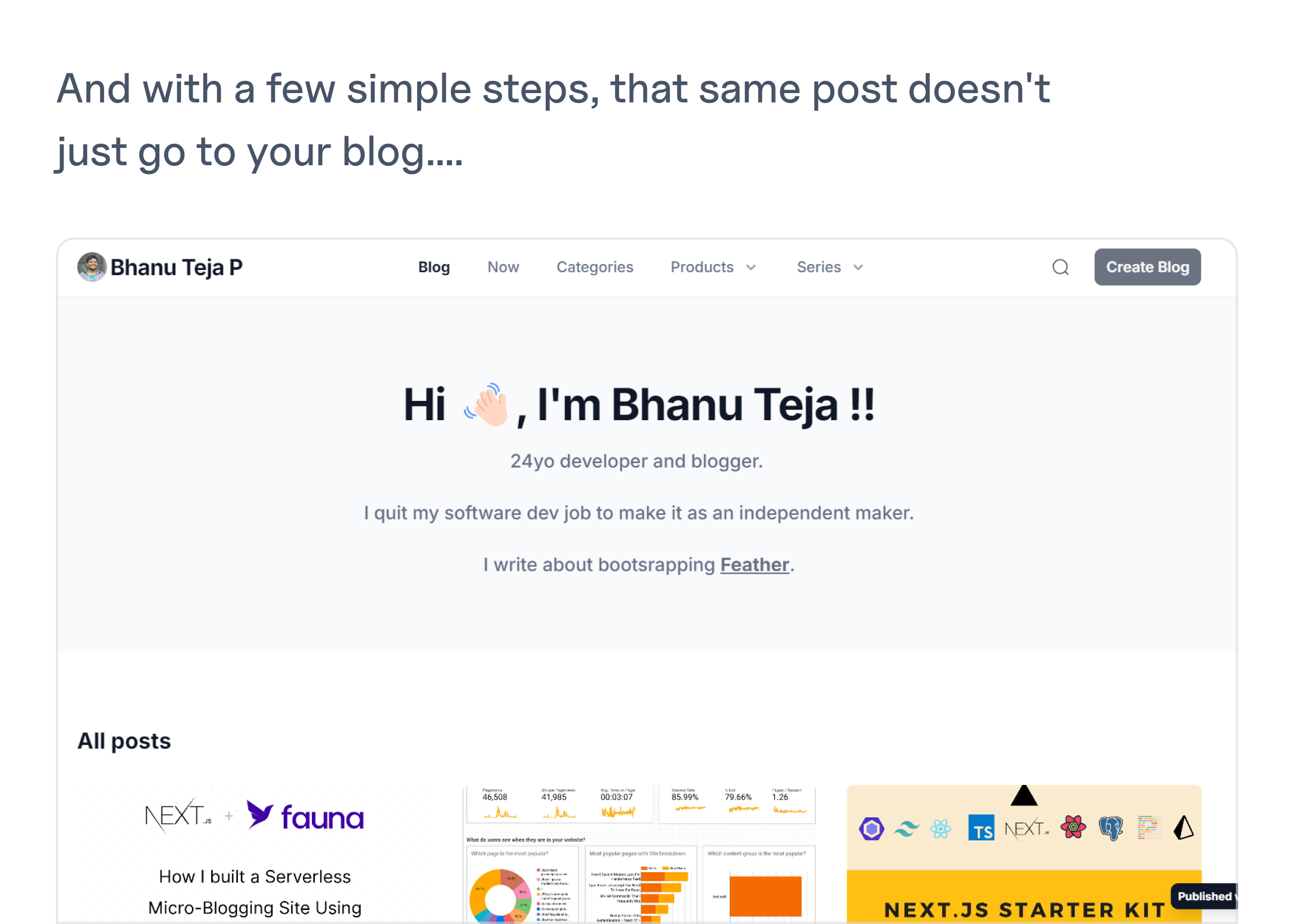Click the React atom icon
Viewport: 1294px width, 924px height.
point(940,829)
